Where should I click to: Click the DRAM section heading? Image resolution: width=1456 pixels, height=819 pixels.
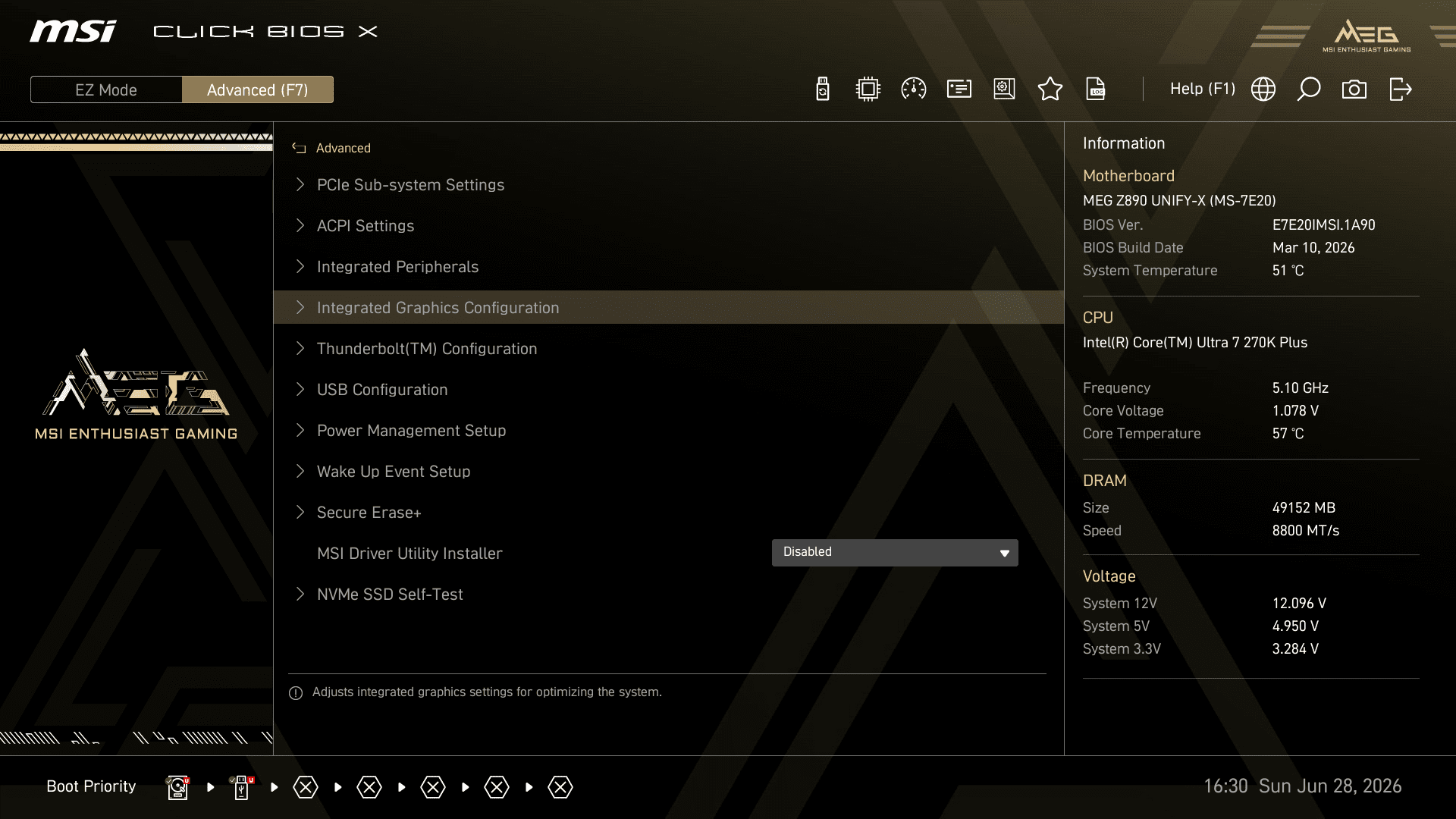1105,481
